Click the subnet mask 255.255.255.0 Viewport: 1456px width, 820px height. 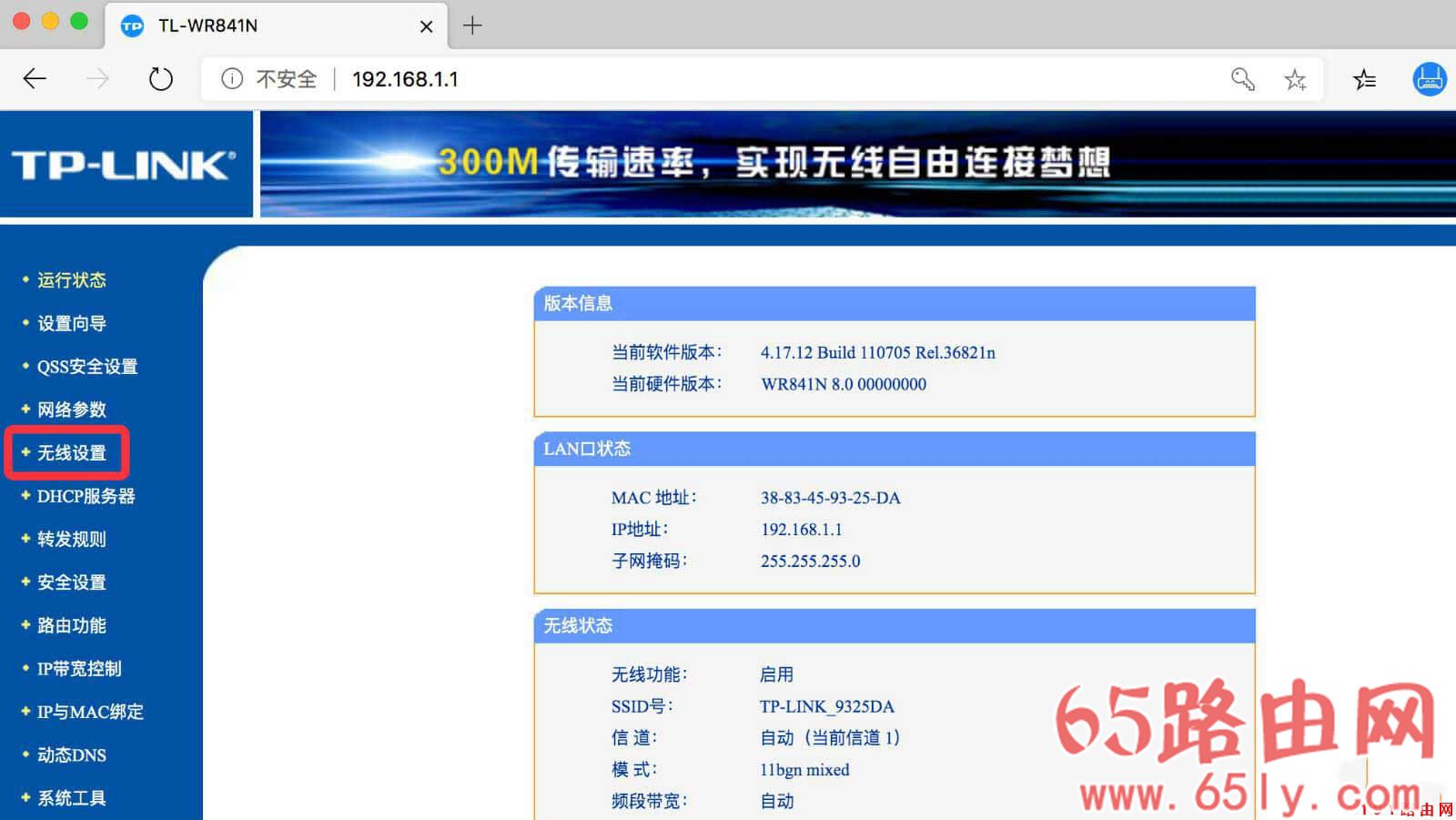pos(811,562)
